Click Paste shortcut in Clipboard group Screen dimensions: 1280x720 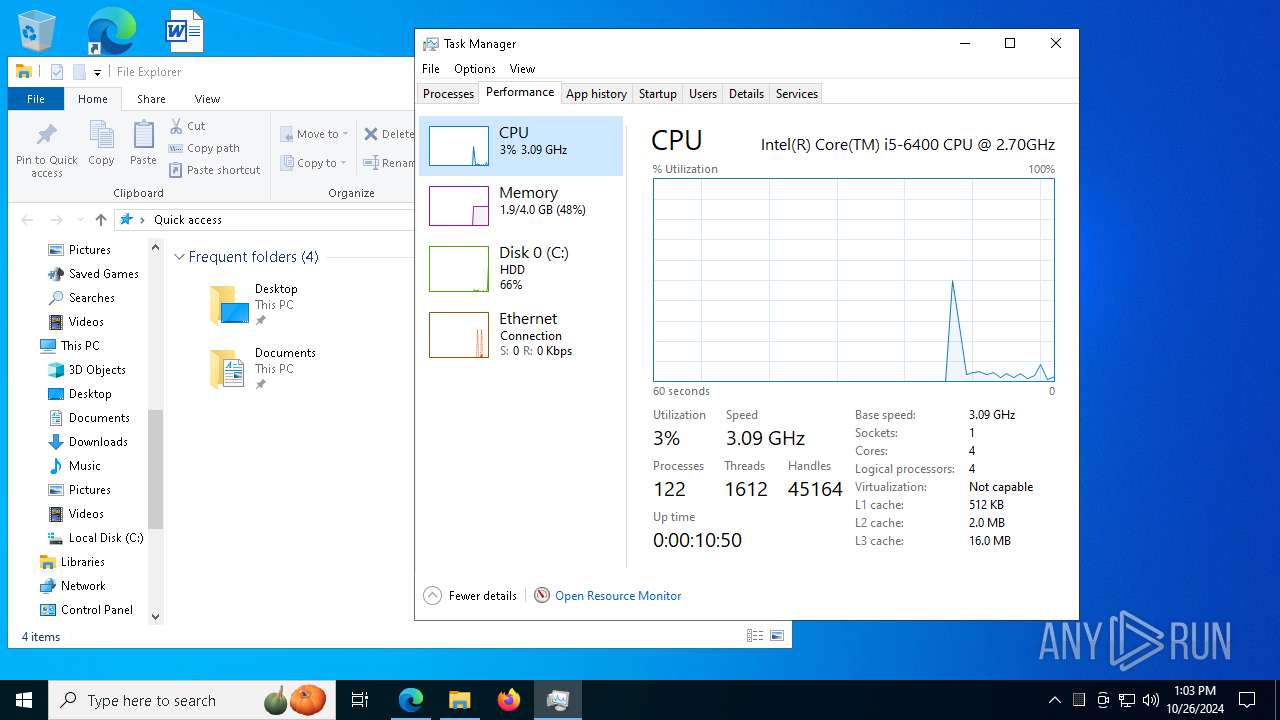click(214, 170)
